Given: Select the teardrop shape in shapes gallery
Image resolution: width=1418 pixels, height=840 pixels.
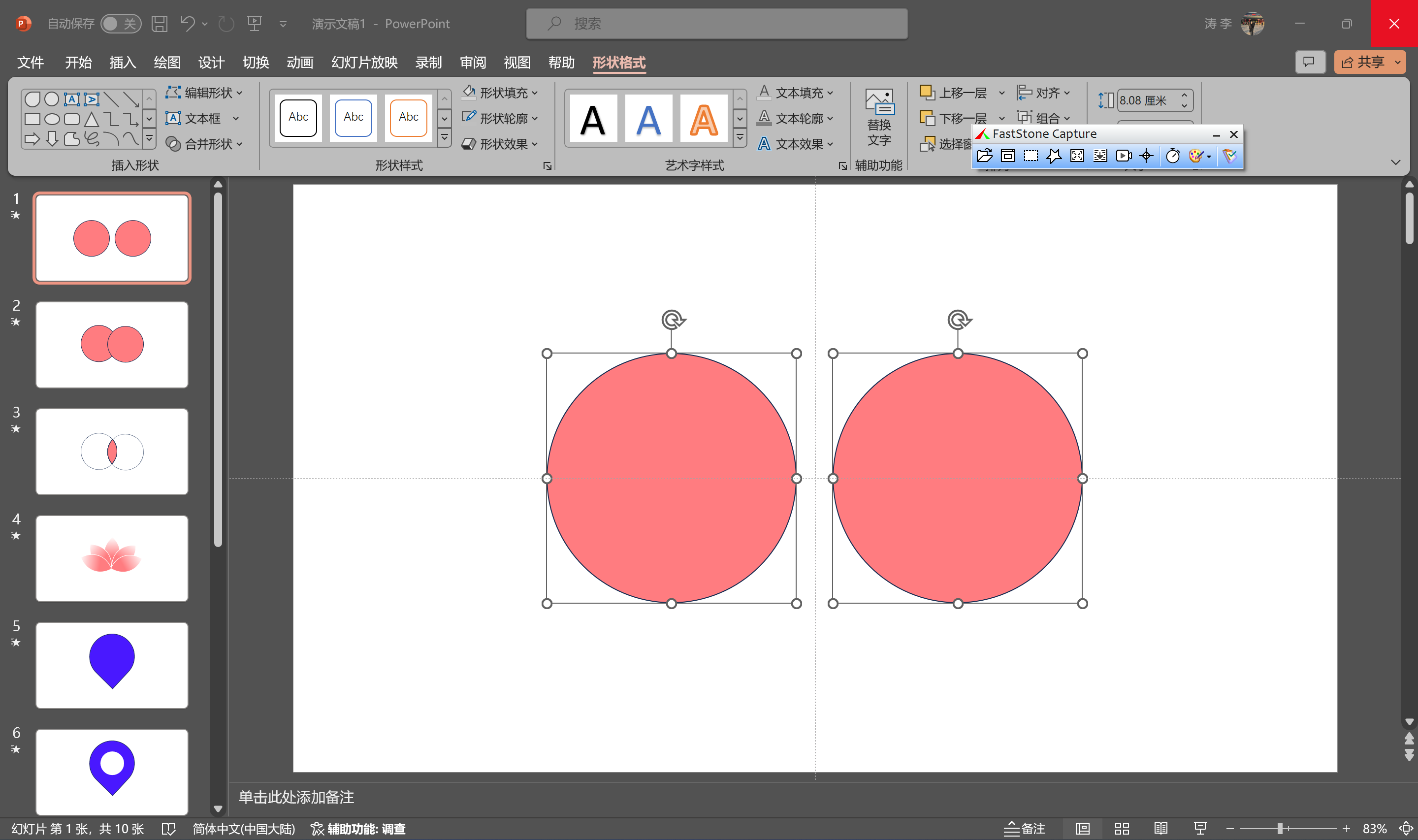Looking at the screenshot, I should click(32, 99).
